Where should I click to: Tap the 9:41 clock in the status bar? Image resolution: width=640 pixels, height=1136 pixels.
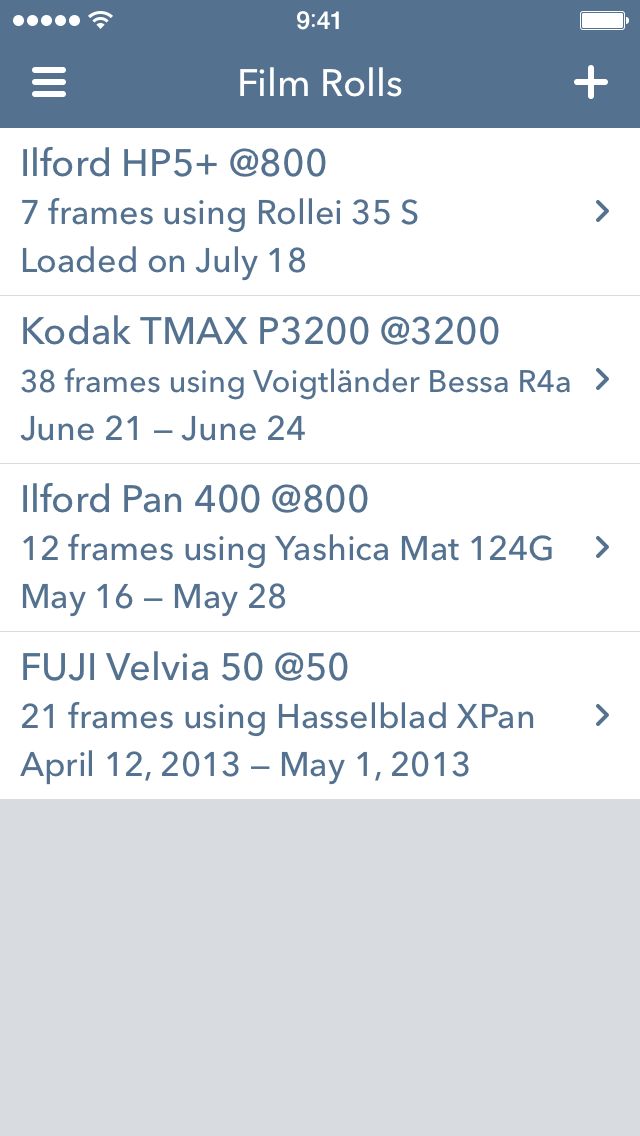pos(319,19)
